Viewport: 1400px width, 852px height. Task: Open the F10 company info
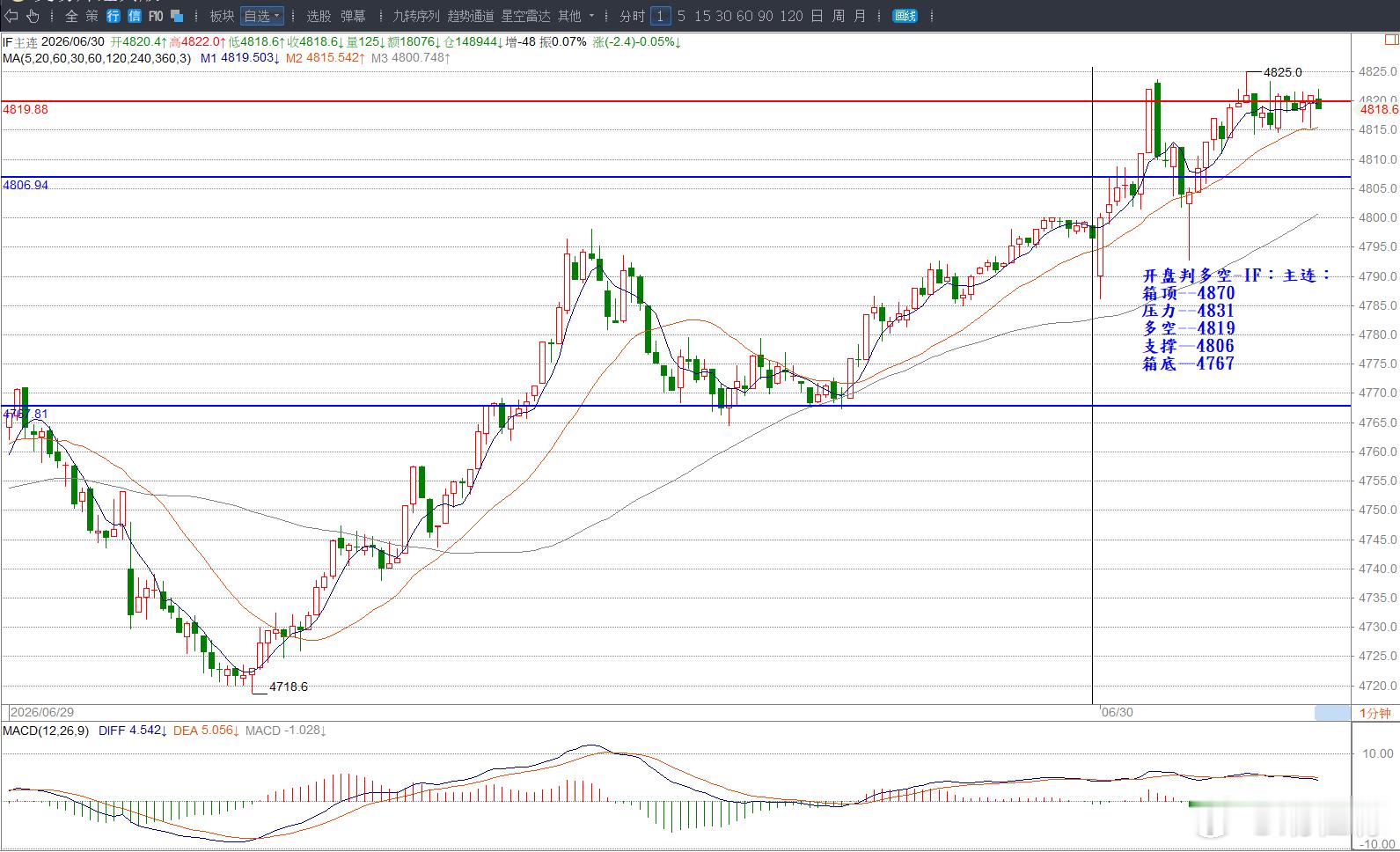click(156, 16)
